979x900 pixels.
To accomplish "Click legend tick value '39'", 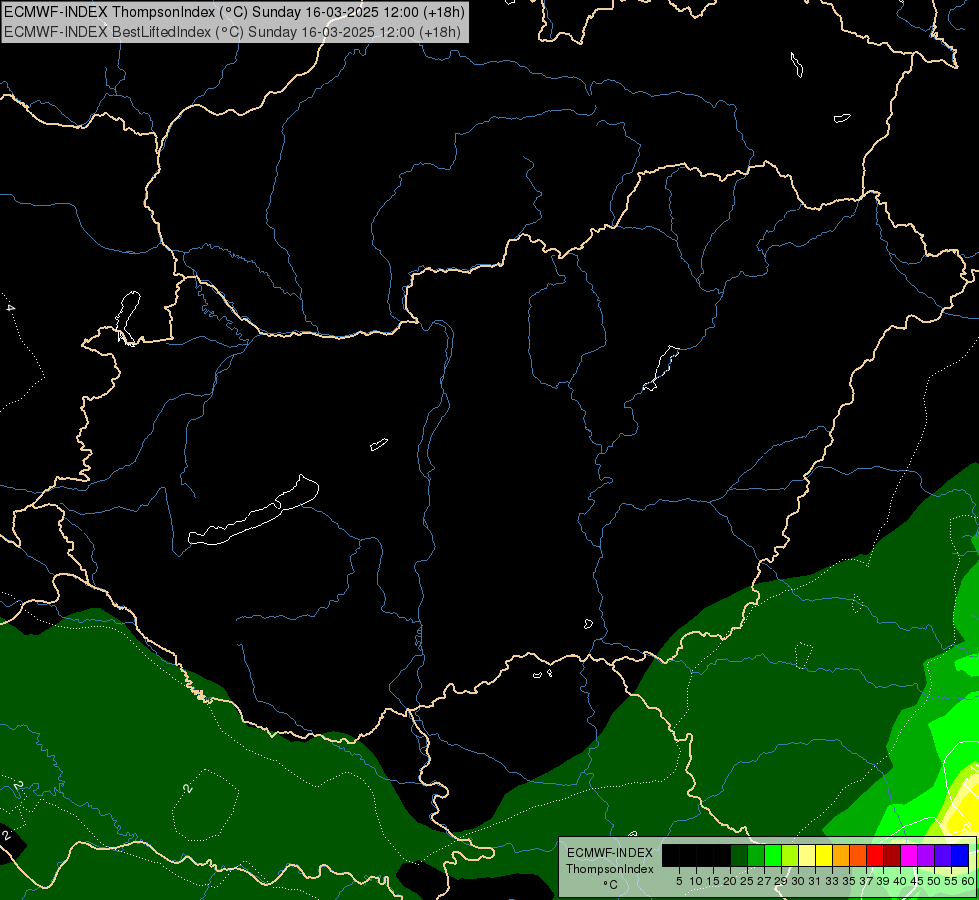I will click(883, 881).
